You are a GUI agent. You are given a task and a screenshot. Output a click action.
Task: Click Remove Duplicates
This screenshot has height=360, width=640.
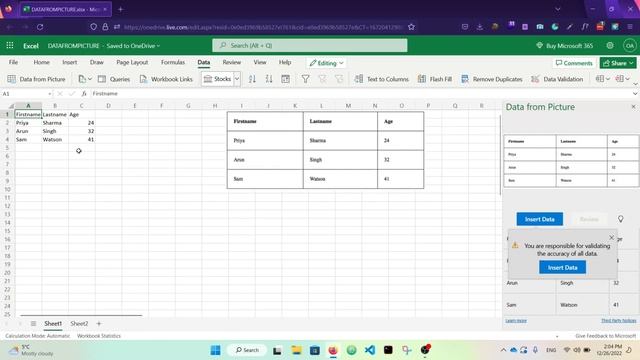click(x=492, y=79)
